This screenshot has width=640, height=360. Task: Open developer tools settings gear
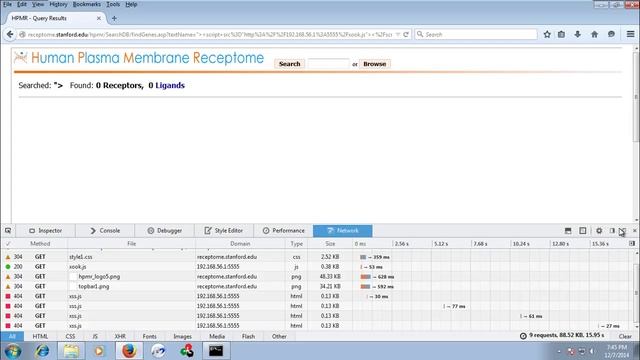pyautogui.click(x=599, y=231)
